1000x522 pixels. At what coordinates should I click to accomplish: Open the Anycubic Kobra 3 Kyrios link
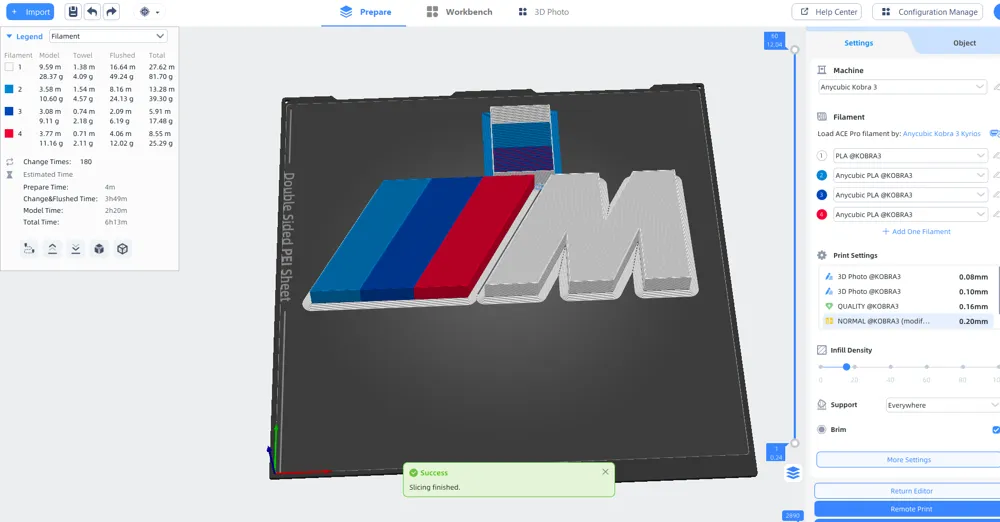(x=941, y=134)
